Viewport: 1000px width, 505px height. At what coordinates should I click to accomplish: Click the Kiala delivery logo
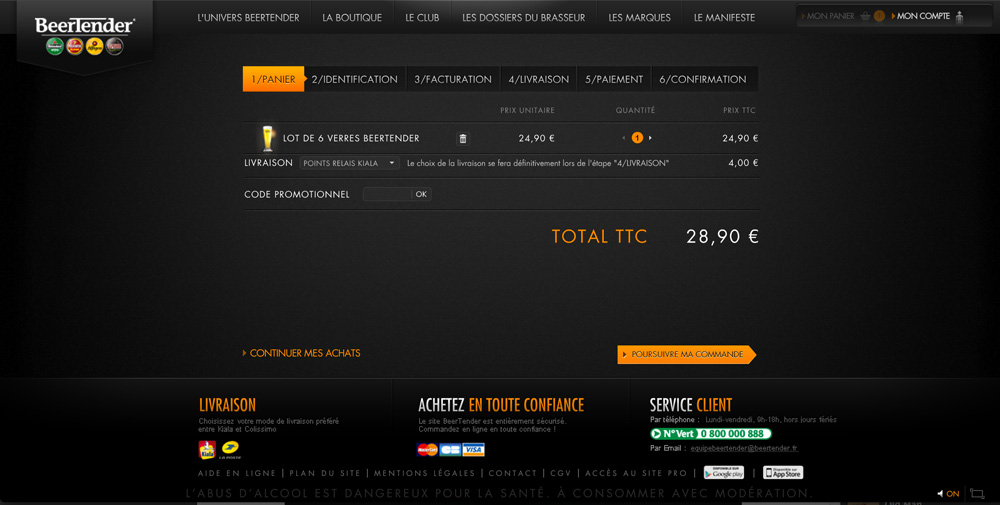point(207,450)
